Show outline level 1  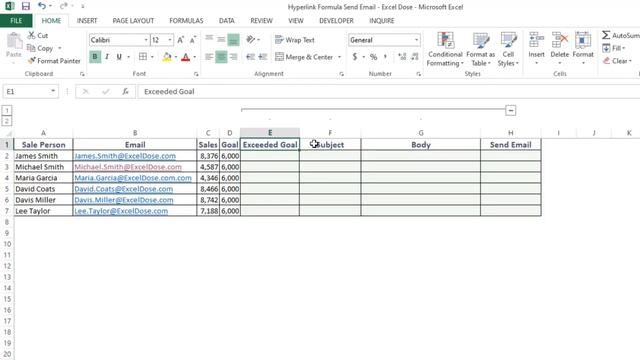pos(7,110)
